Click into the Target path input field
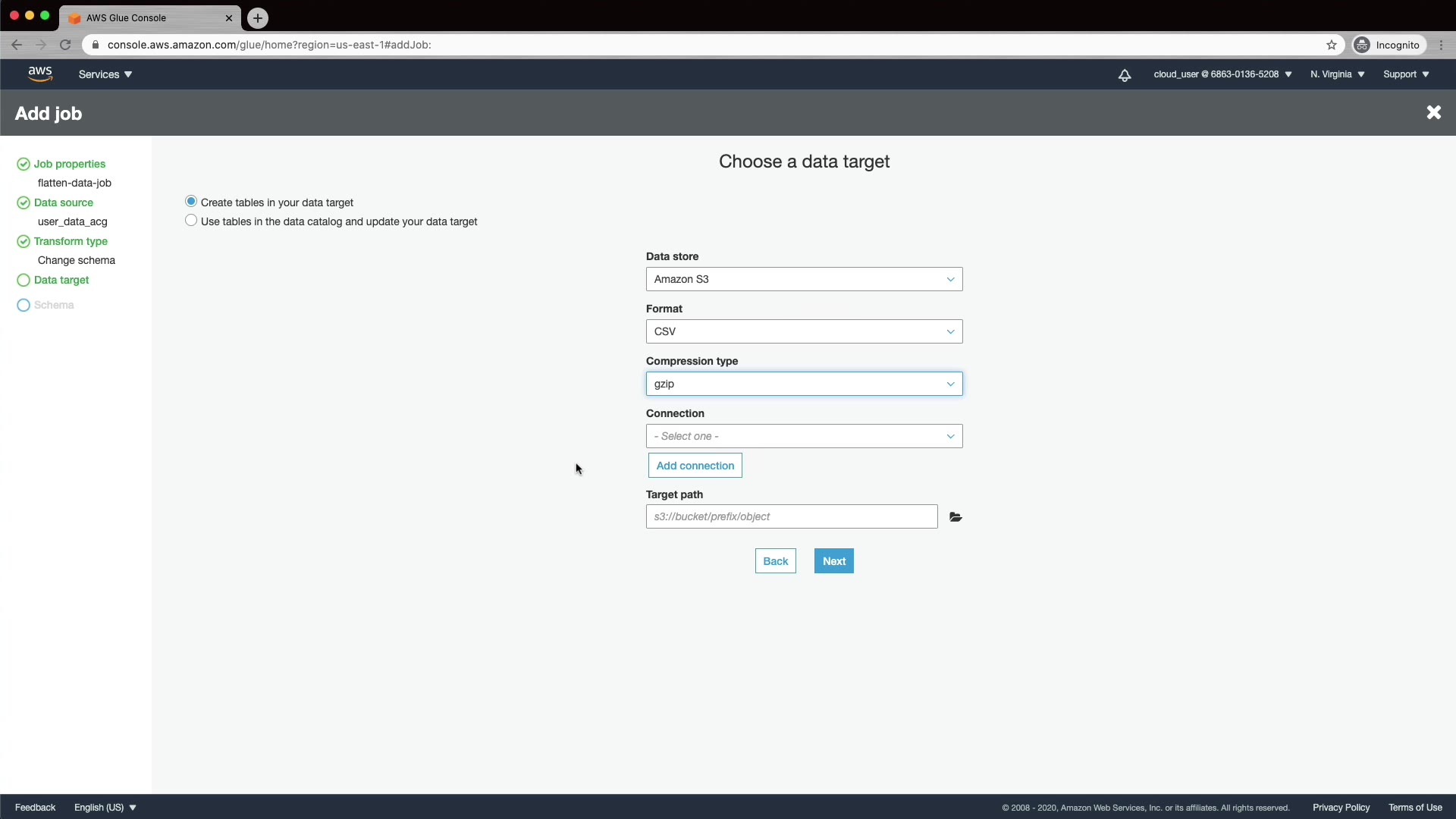Image resolution: width=1456 pixels, height=819 pixels. (791, 516)
